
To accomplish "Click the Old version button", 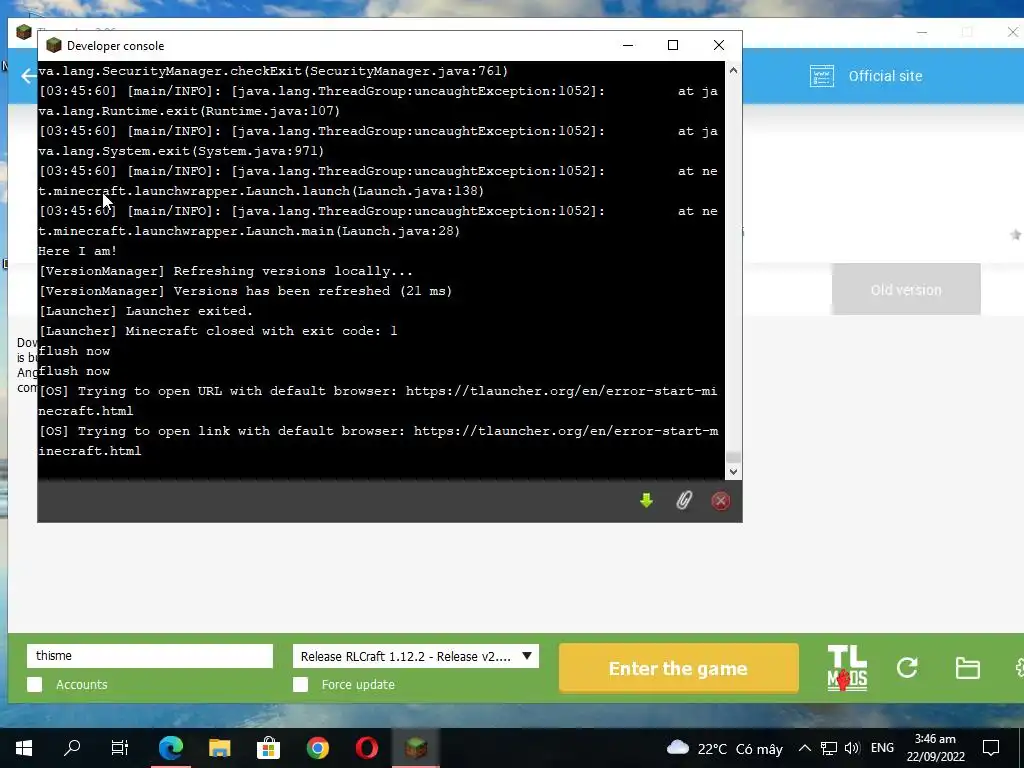I will point(906,290).
